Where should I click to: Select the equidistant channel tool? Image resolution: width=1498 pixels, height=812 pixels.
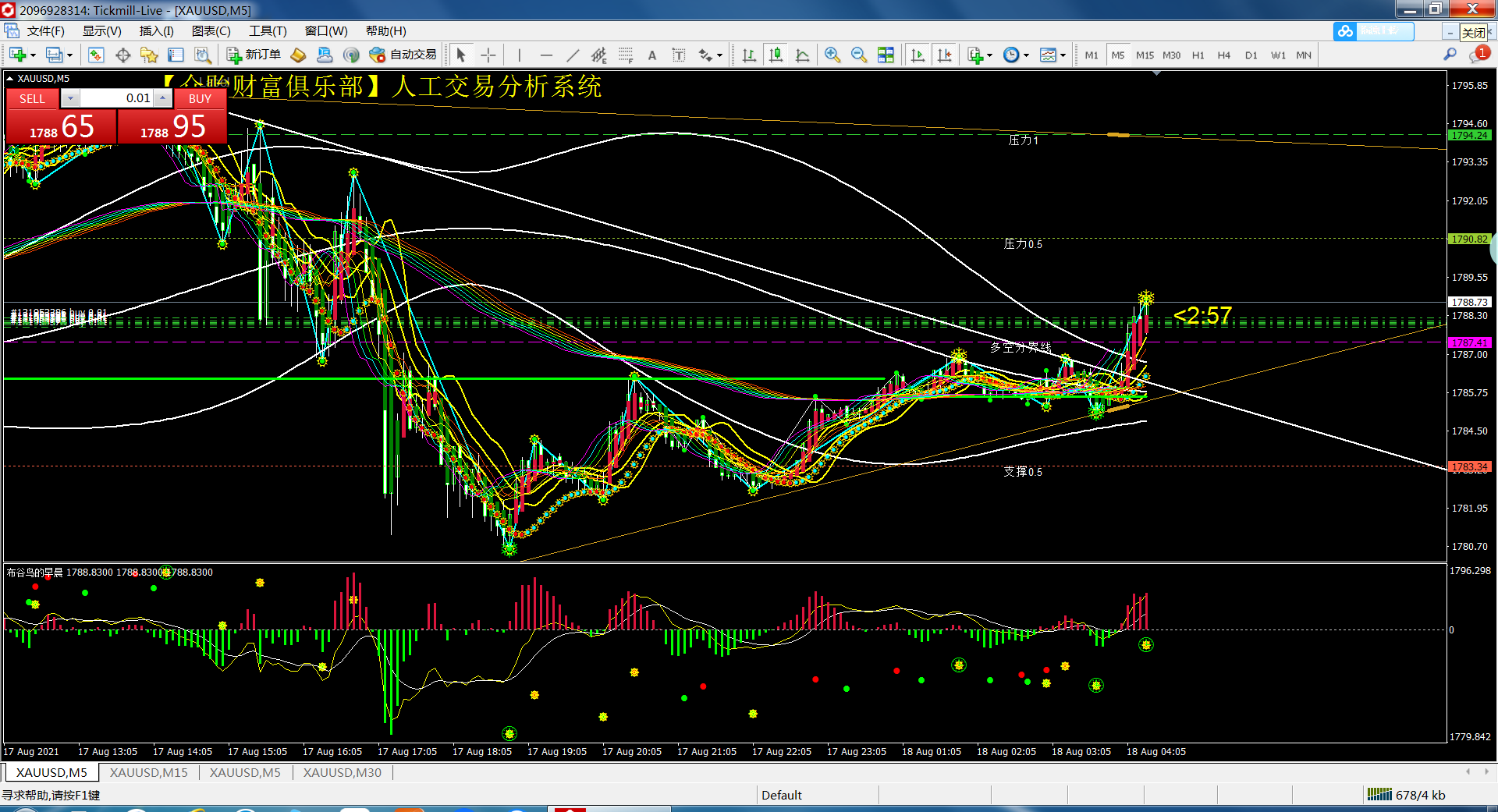[x=598, y=55]
